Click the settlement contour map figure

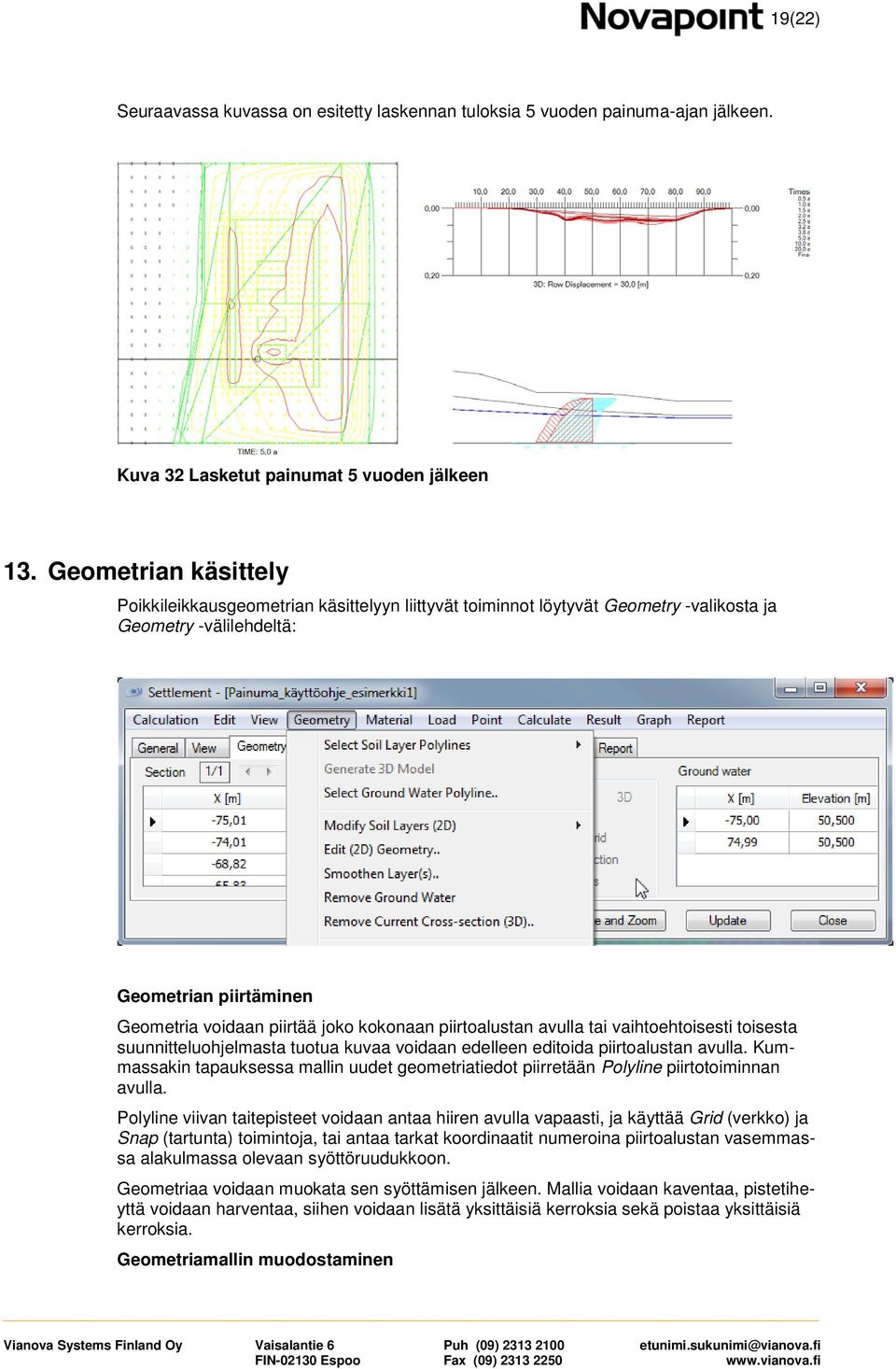258,303
